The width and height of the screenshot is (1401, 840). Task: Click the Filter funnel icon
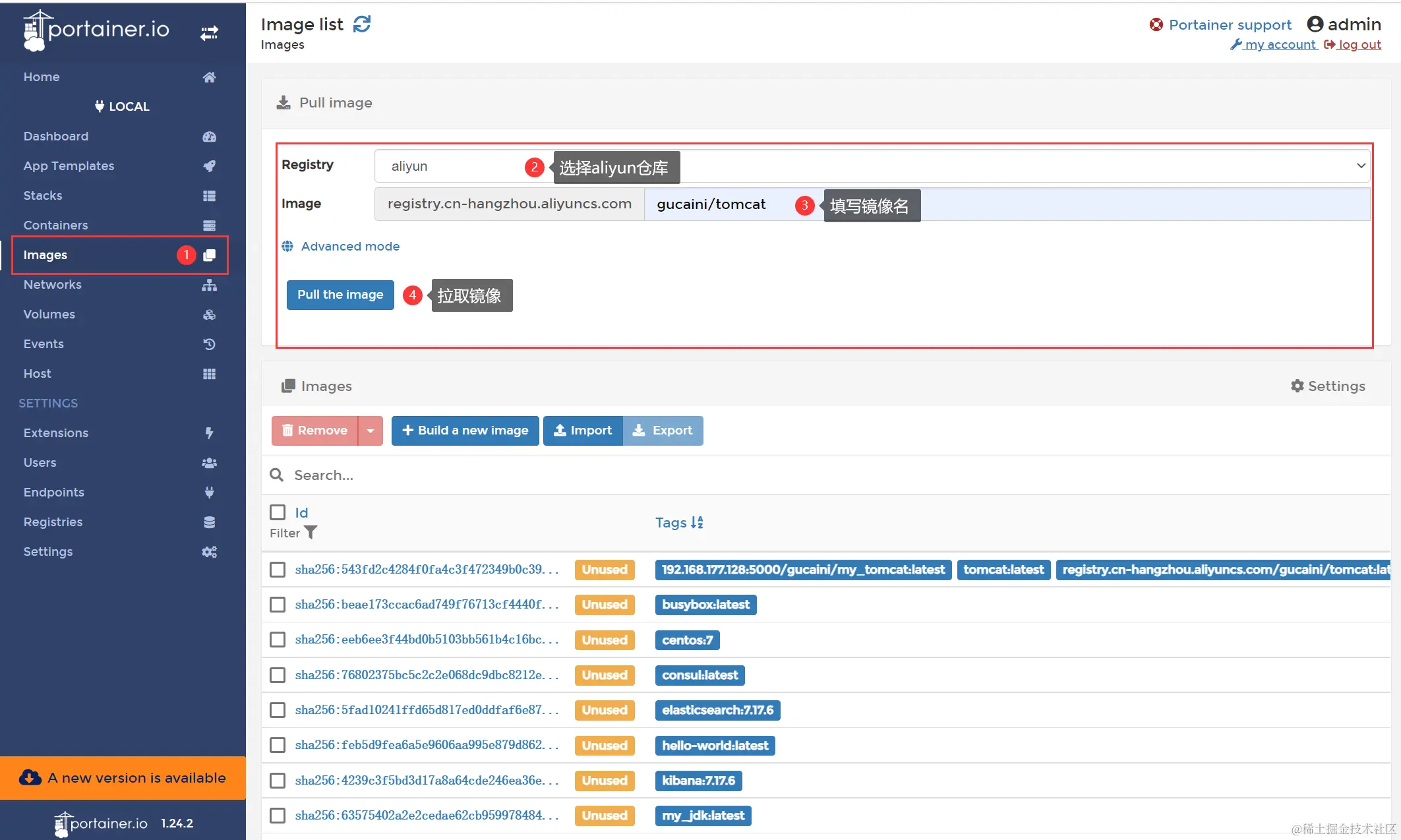pos(311,532)
